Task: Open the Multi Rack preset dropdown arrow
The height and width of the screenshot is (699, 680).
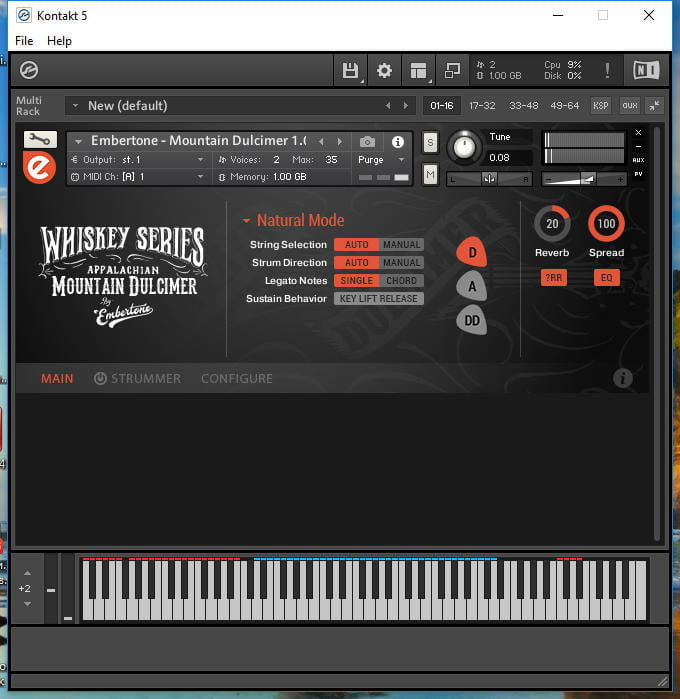Action: pyautogui.click(x=75, y=106)
